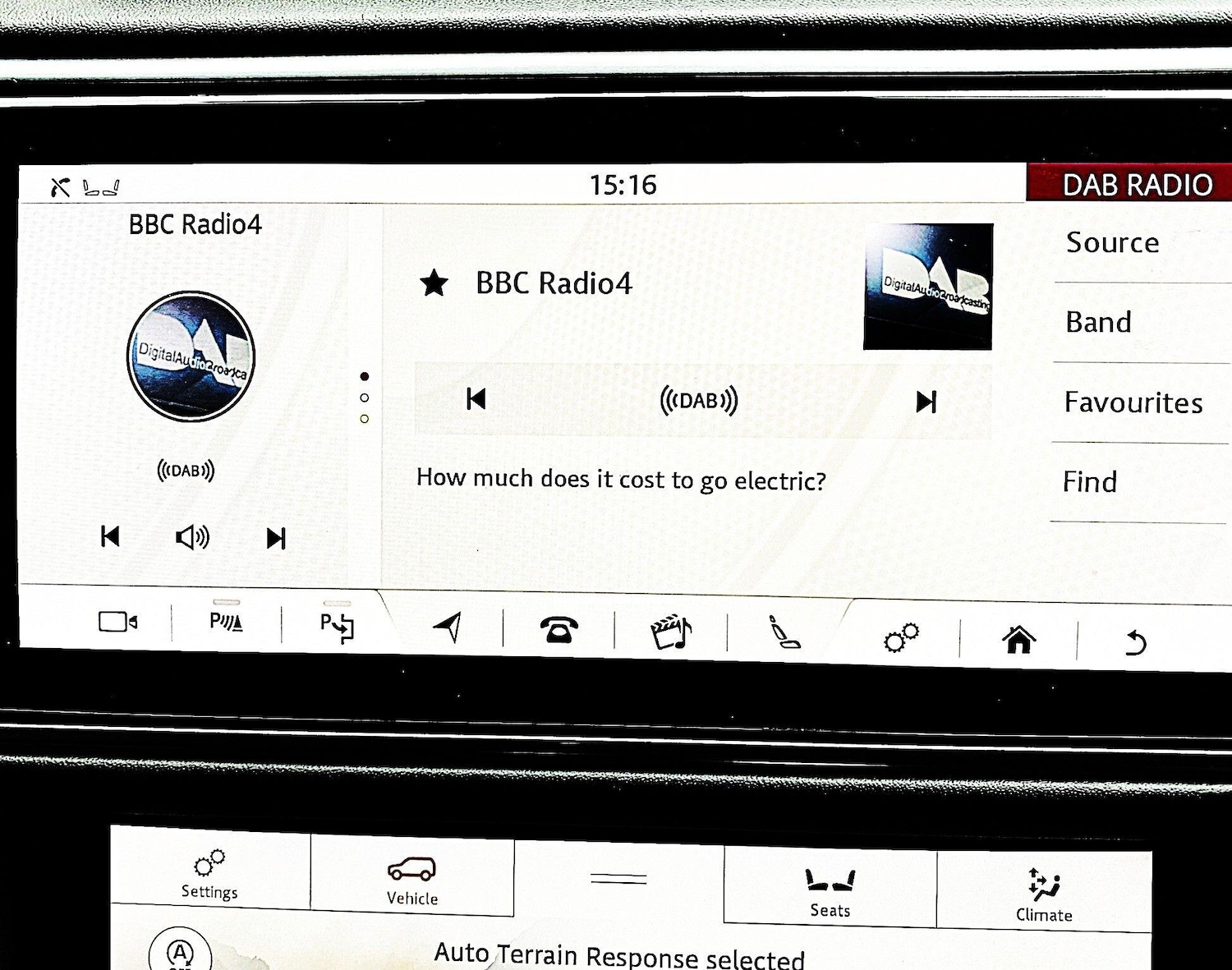
Task: Skip to next station in main panel
Action: tap(926, 402)
